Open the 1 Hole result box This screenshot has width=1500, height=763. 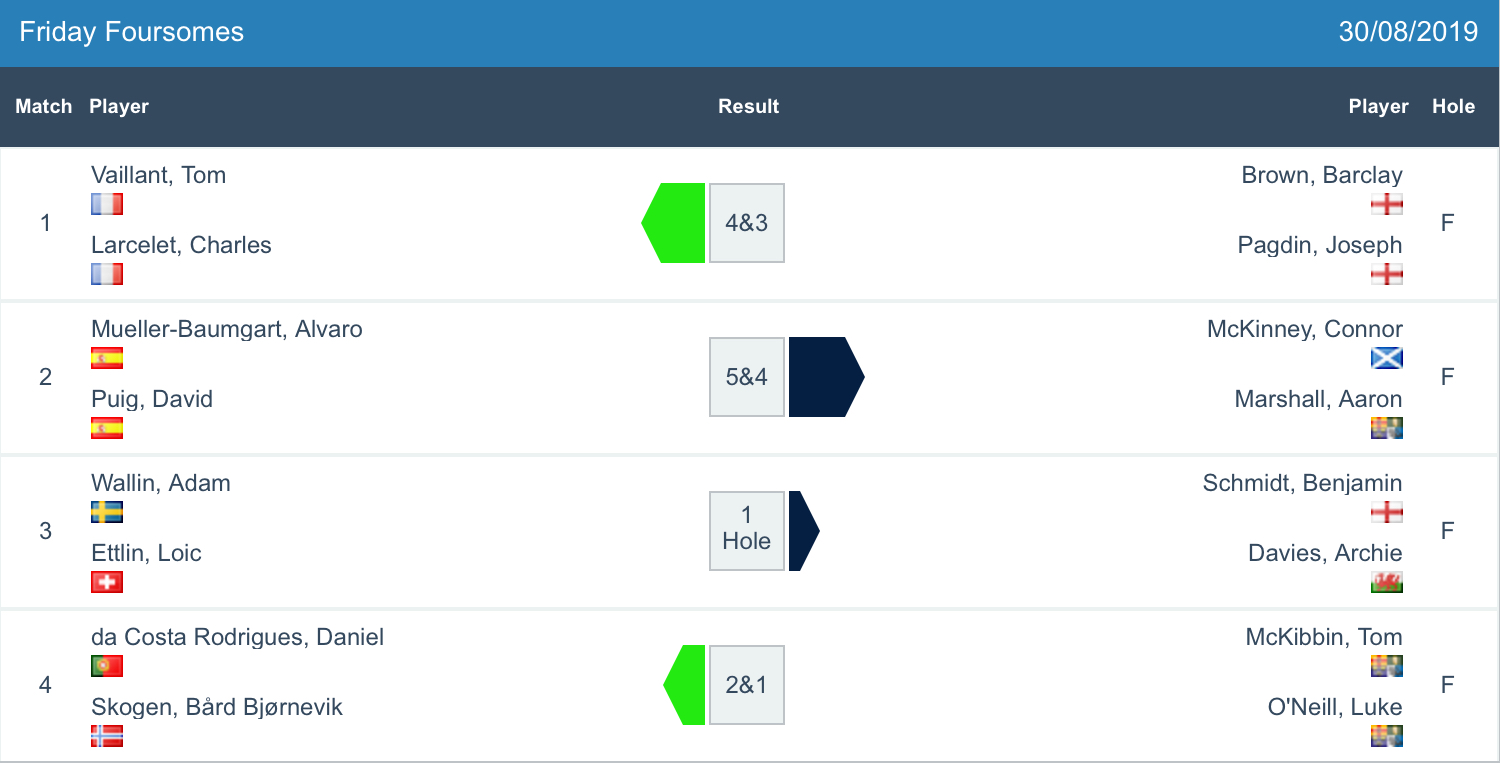[747, 531]
